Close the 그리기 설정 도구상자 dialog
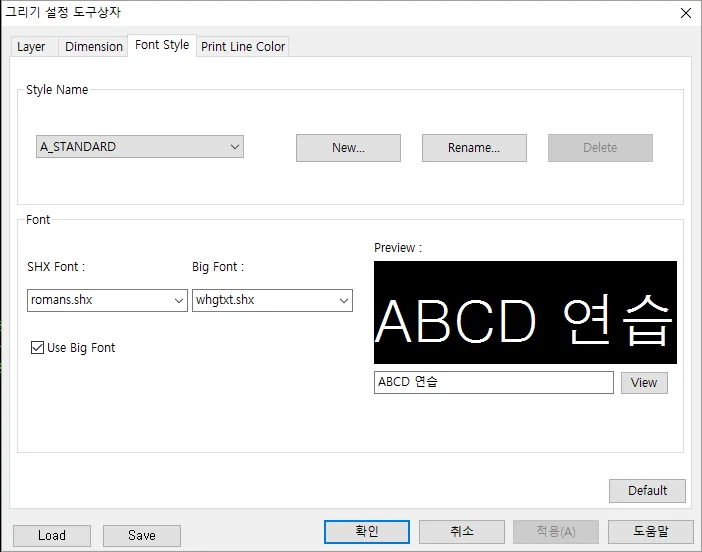This screenshot has width=702, height=552. [685, 13]
